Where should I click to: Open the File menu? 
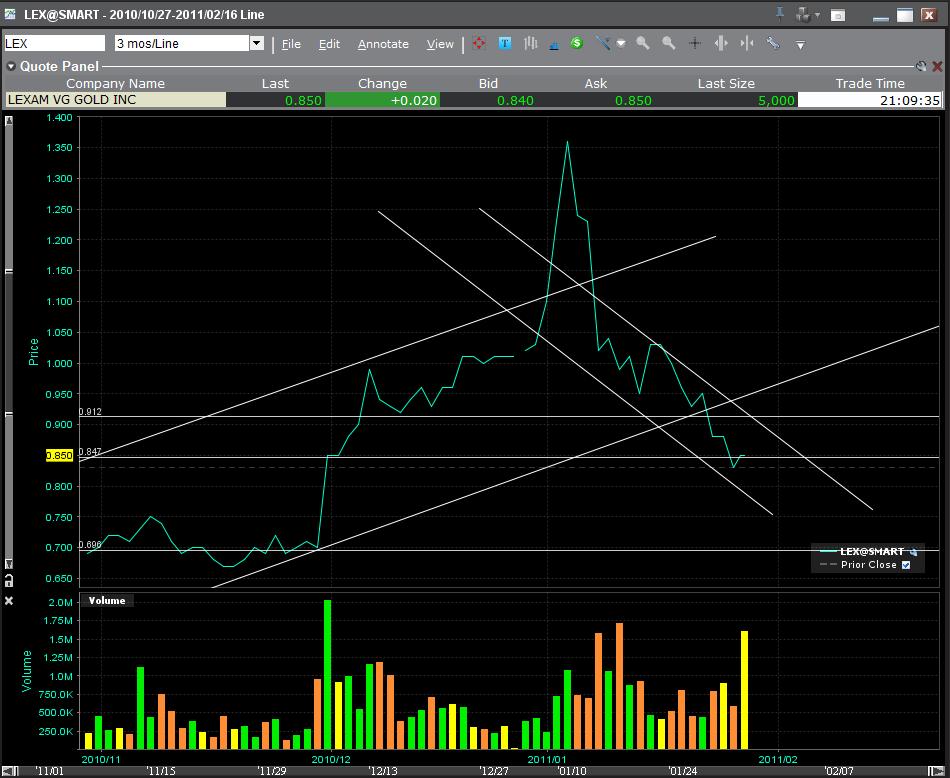(x=291, y=44)
